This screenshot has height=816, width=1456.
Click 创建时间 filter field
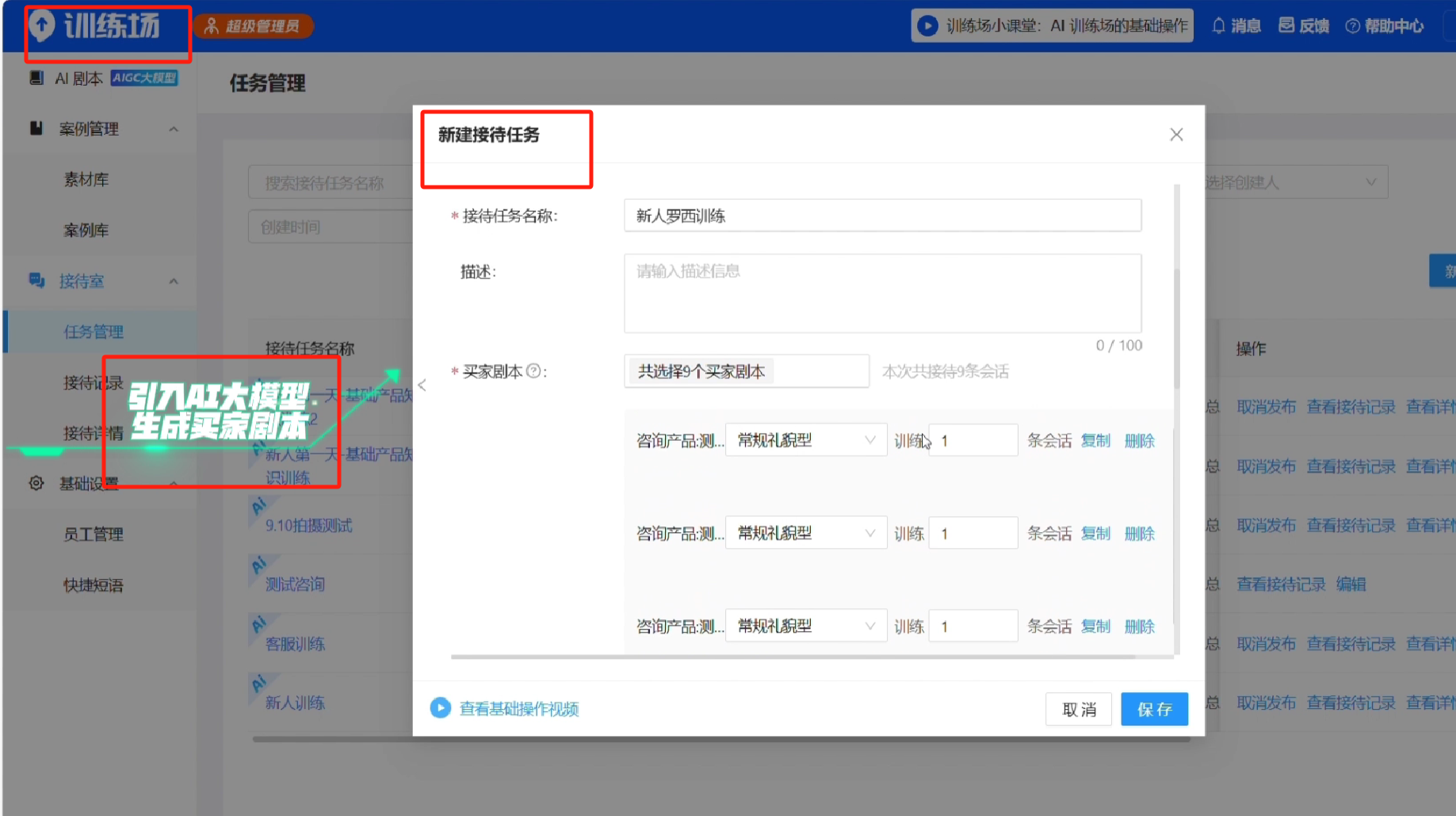331,227
